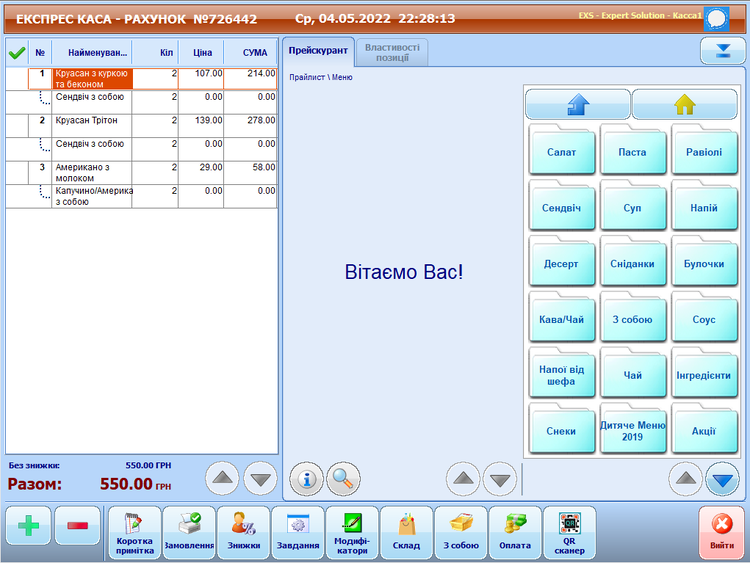Open the Десерт category folder
750x563 pixels.
click(x=561, y=264)
